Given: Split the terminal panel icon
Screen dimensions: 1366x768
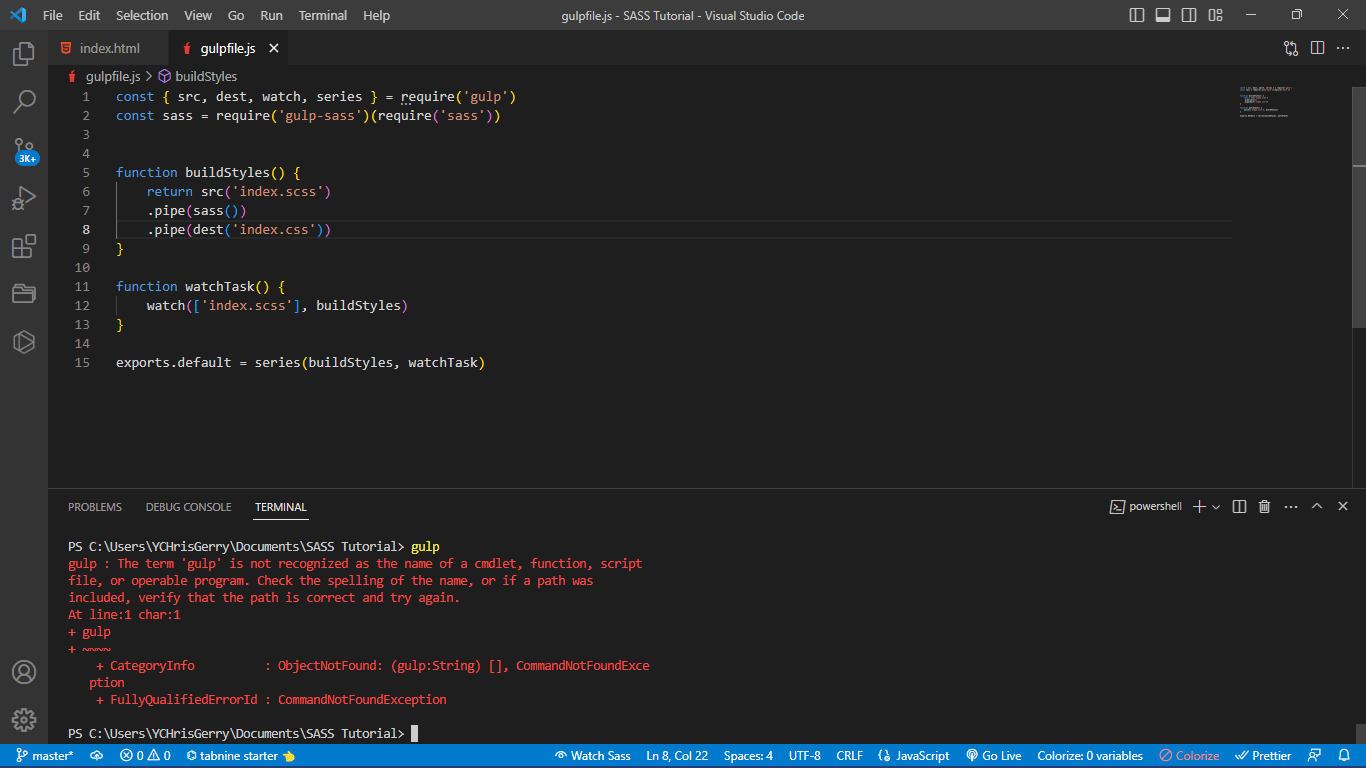Looking at the screenshot, I should pyautogui.click(x=1239, y=506).
